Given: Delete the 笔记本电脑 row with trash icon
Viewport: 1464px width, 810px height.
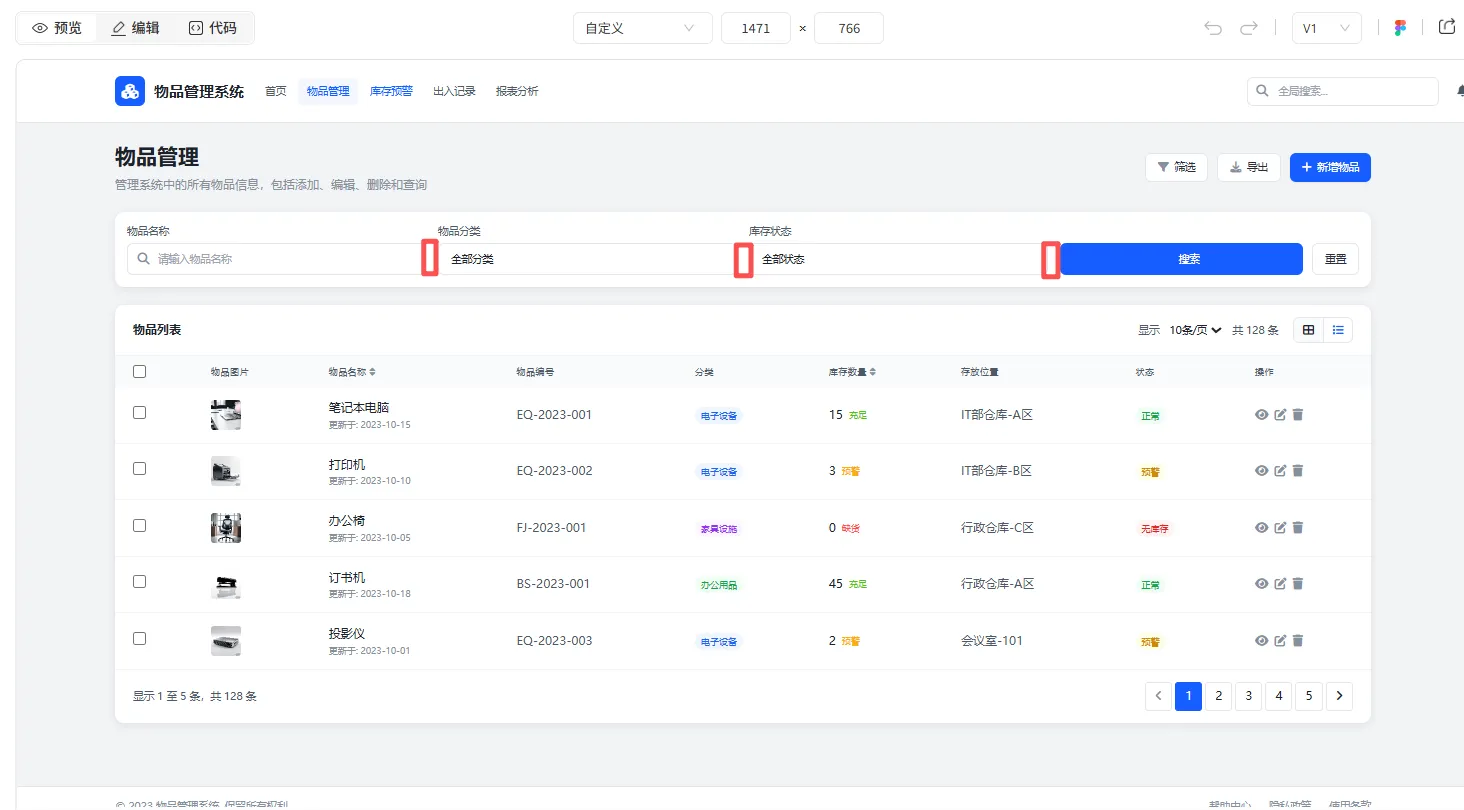Looking at the screenshot, I should tap(1298, 415).
